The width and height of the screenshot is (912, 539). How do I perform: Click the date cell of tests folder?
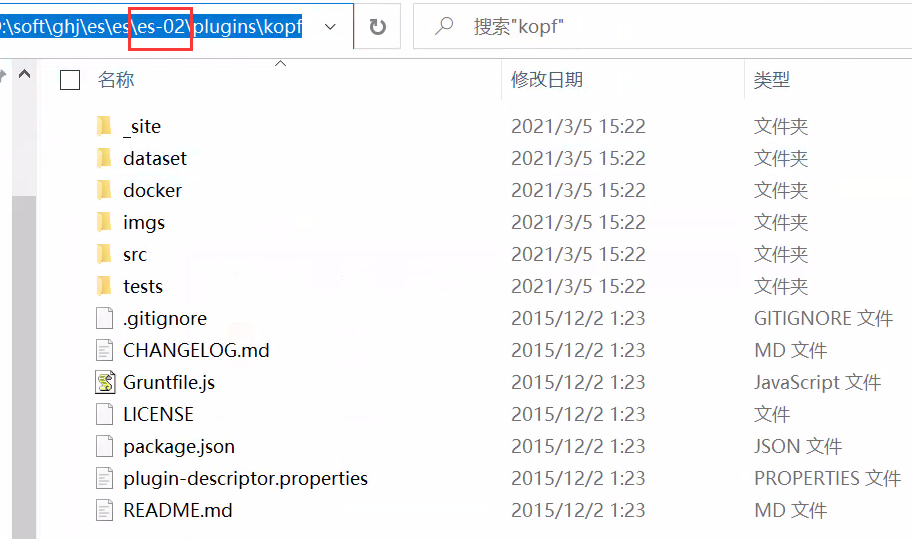pyautogui.click(x=578, y=286)
